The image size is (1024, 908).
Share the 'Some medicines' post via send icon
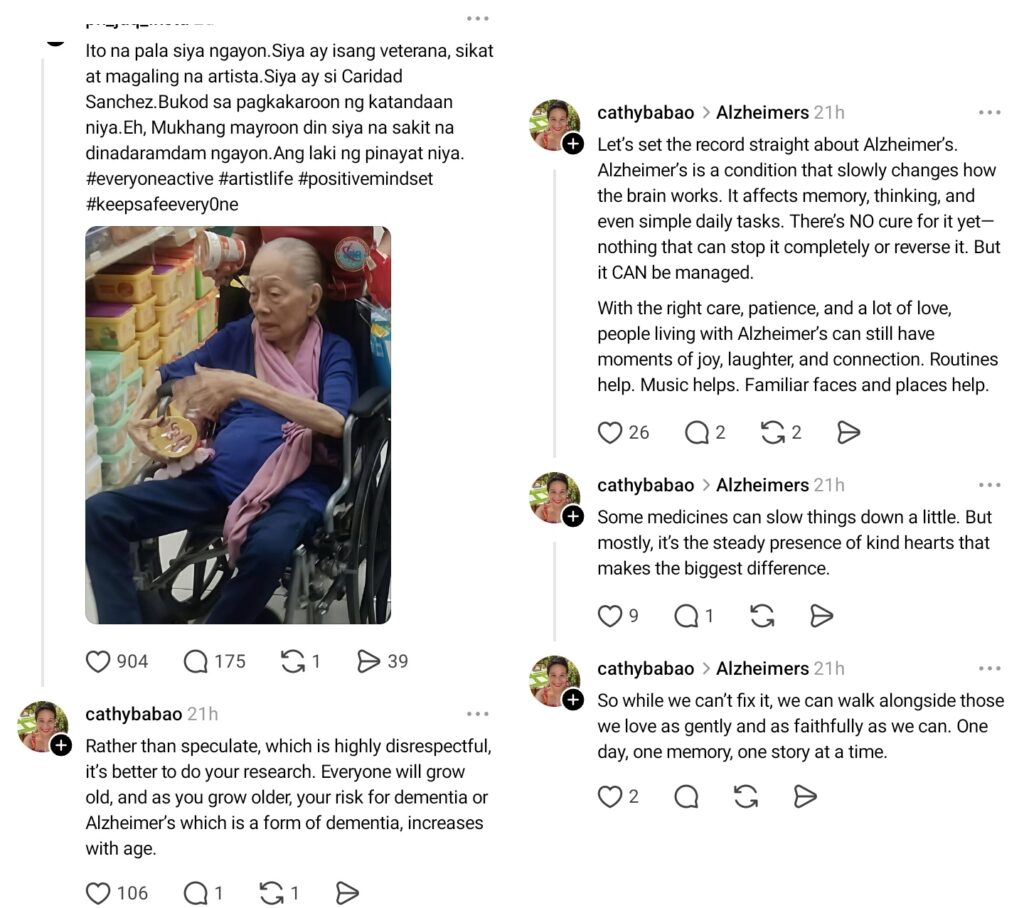pos(821,615)
